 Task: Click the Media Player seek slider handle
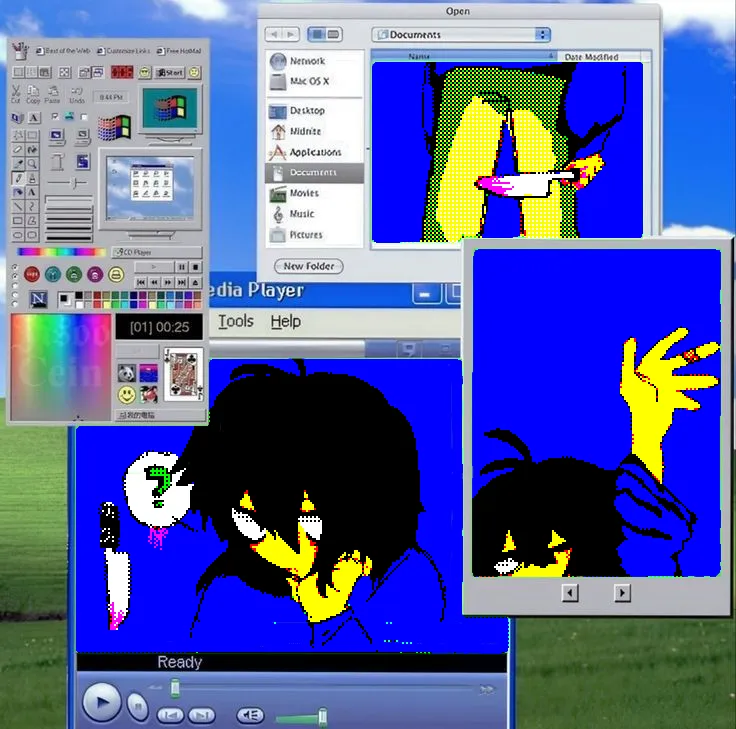coord(175,688)
